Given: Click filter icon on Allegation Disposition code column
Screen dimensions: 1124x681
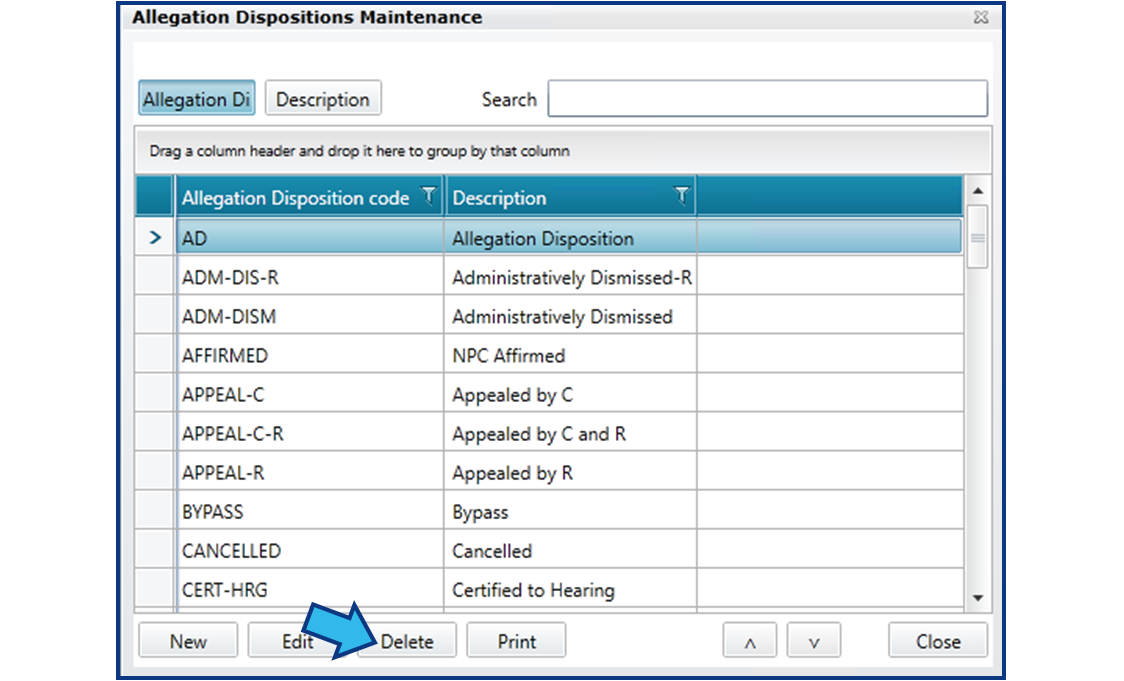Looking at the screenshot, I should click(x=428, y=195).
